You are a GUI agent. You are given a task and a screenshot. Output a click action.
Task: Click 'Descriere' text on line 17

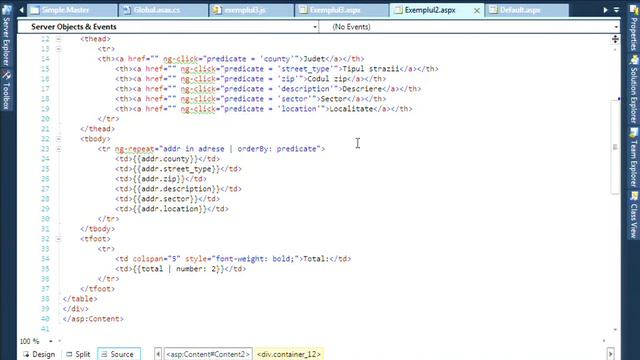click(x=362, y=89)
